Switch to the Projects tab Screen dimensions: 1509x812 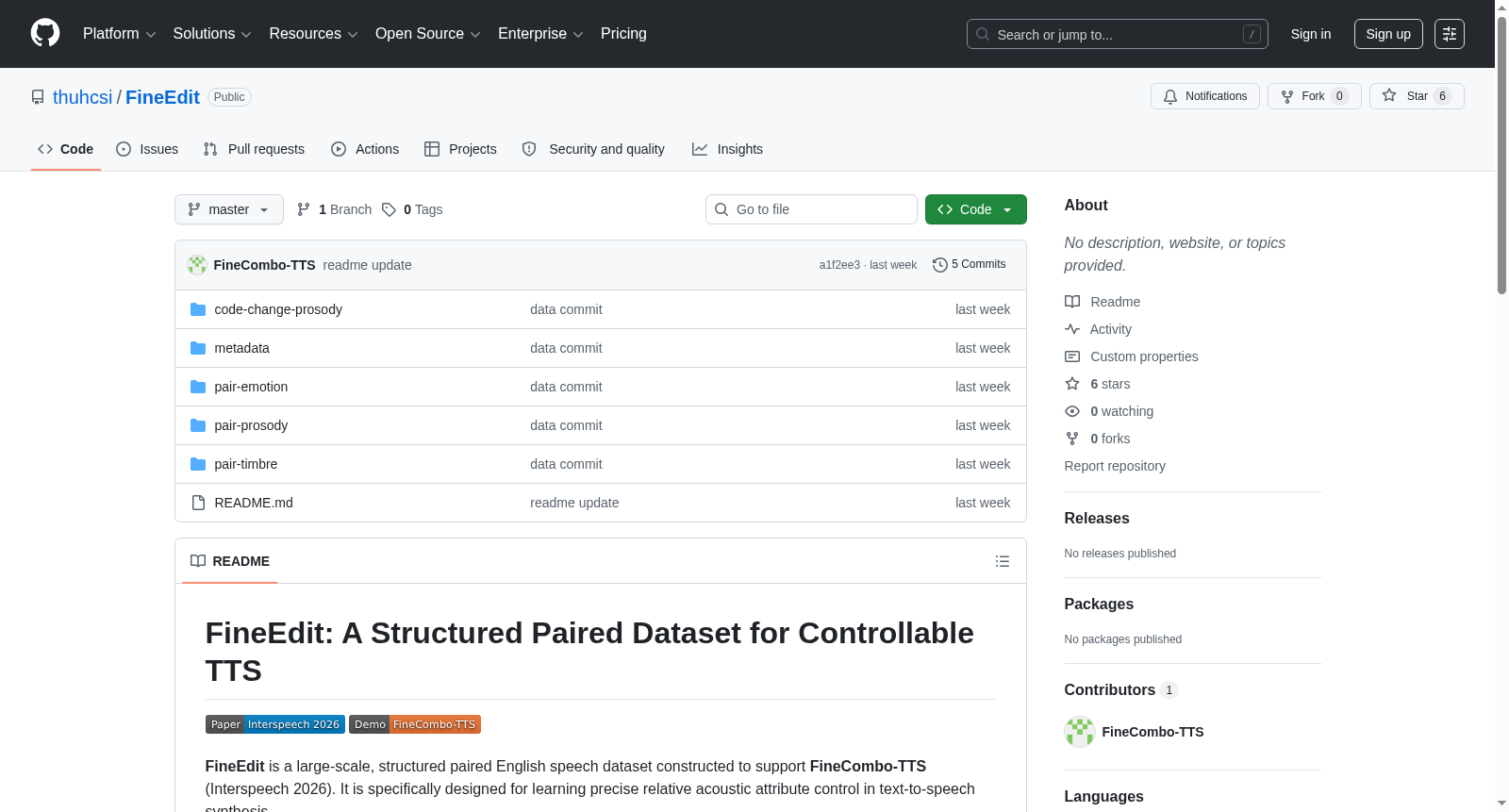click(x=460, y=149)
